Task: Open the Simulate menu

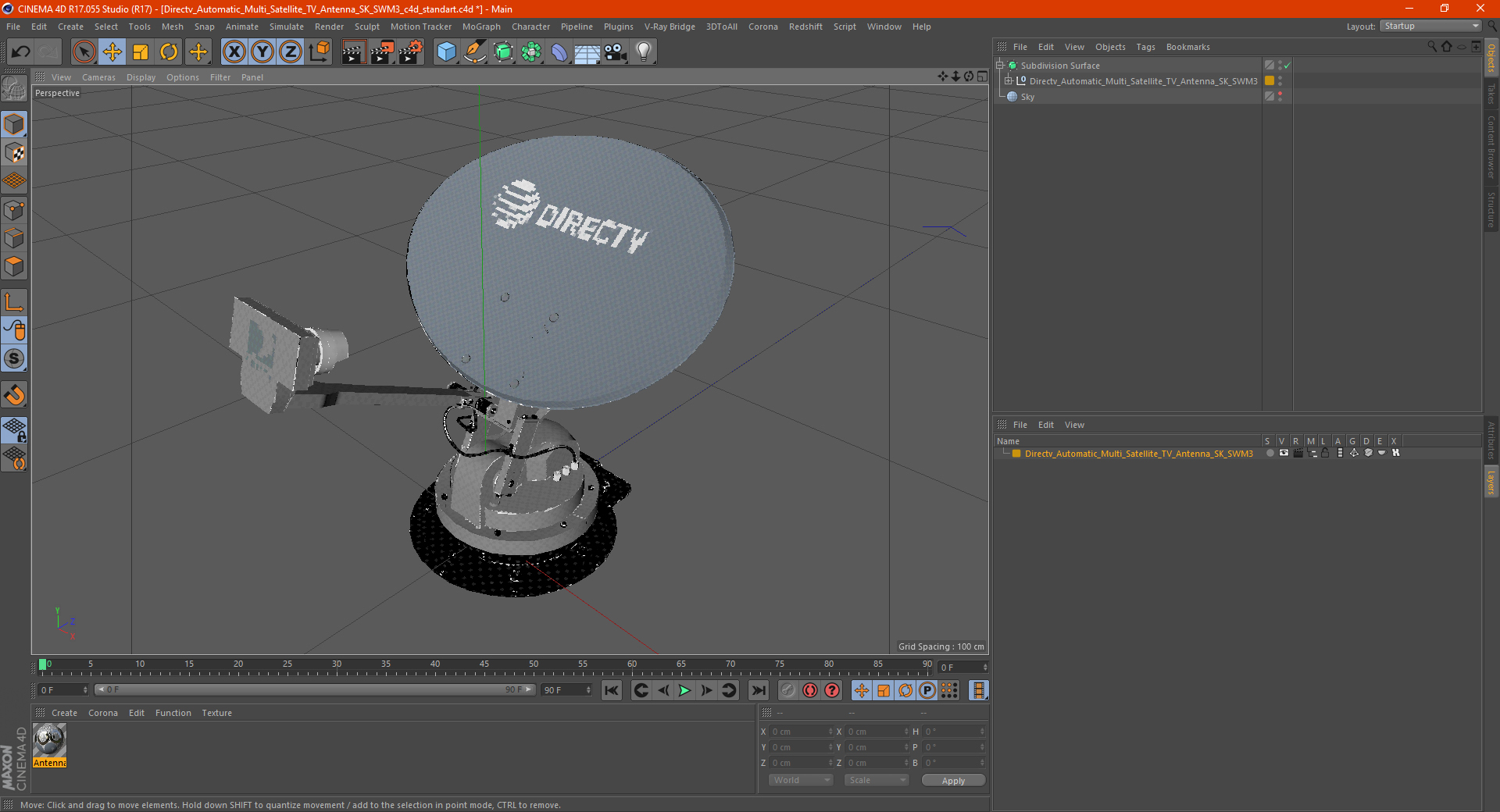Action: 287,27
